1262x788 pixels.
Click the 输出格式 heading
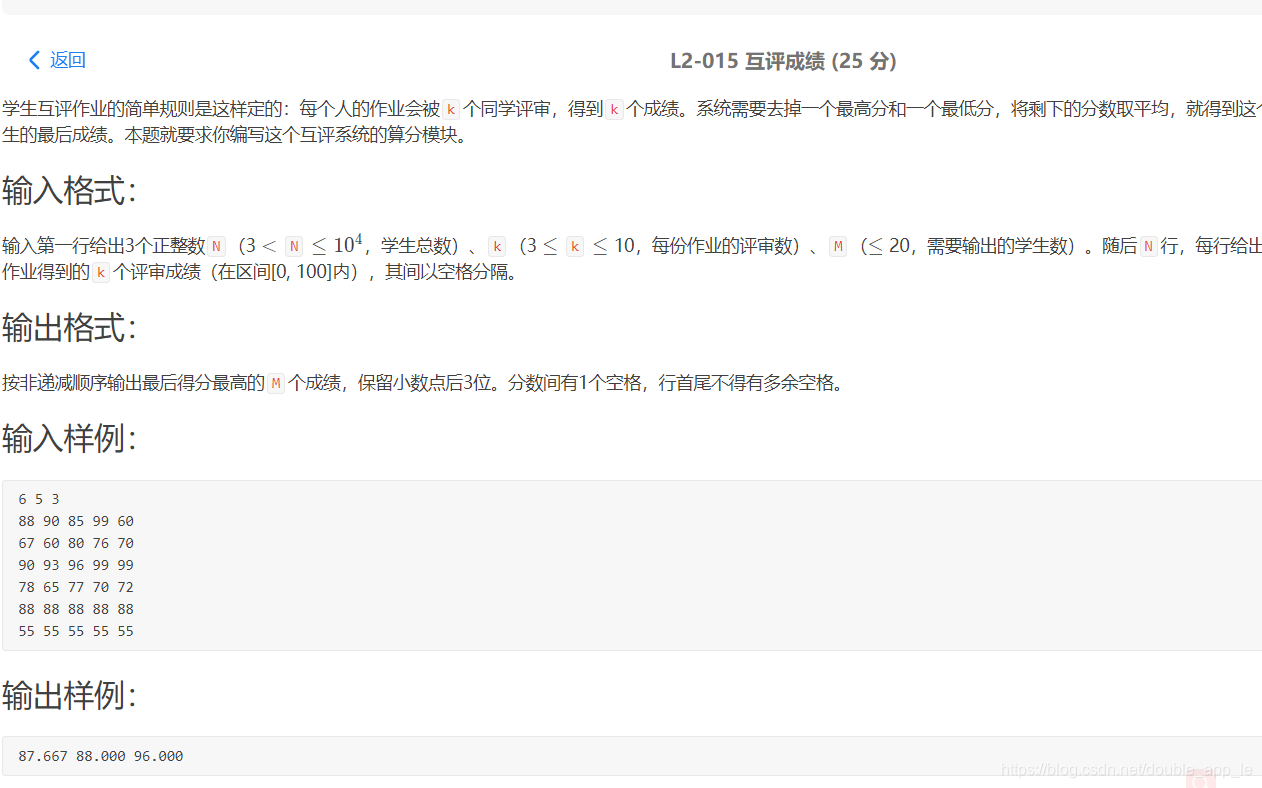pos(69,327)
